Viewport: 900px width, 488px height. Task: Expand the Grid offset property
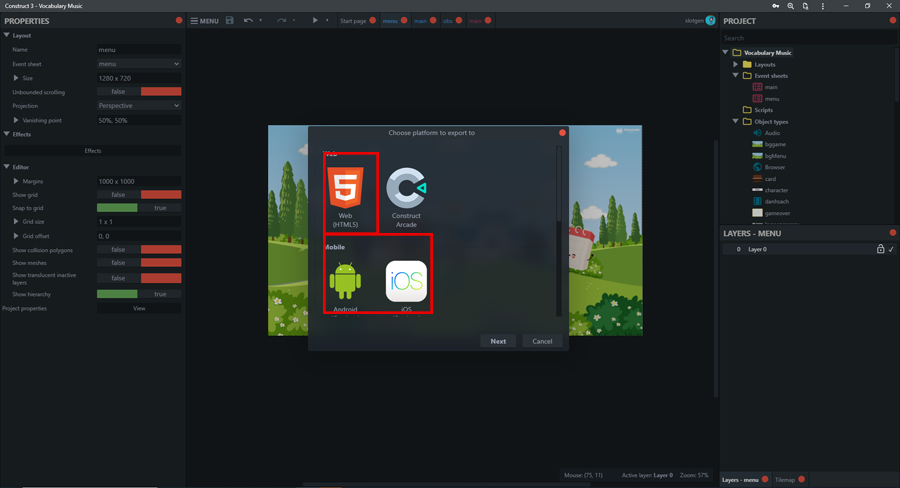click(16, 236)
